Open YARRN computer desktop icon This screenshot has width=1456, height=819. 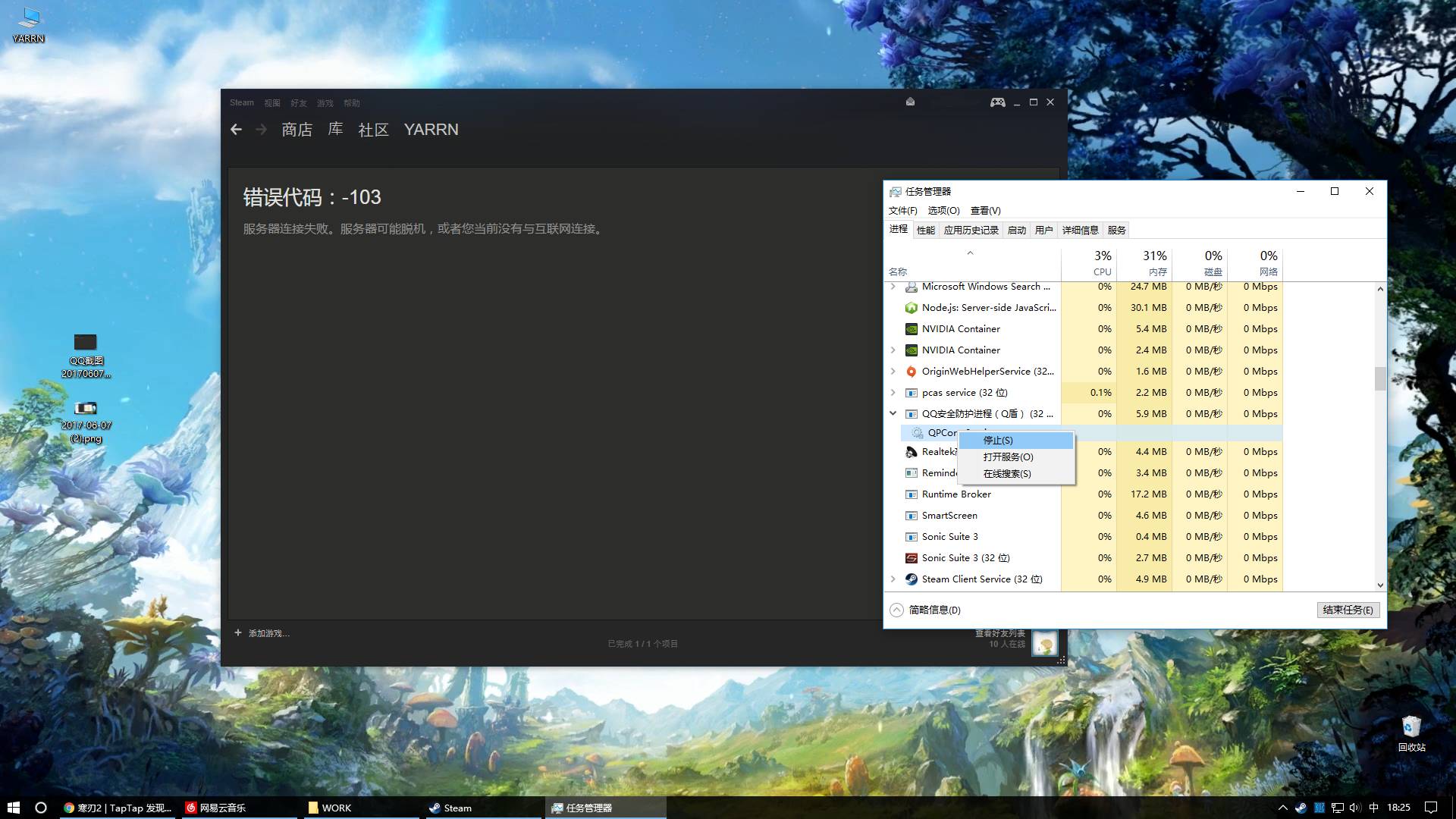[29, 24]
